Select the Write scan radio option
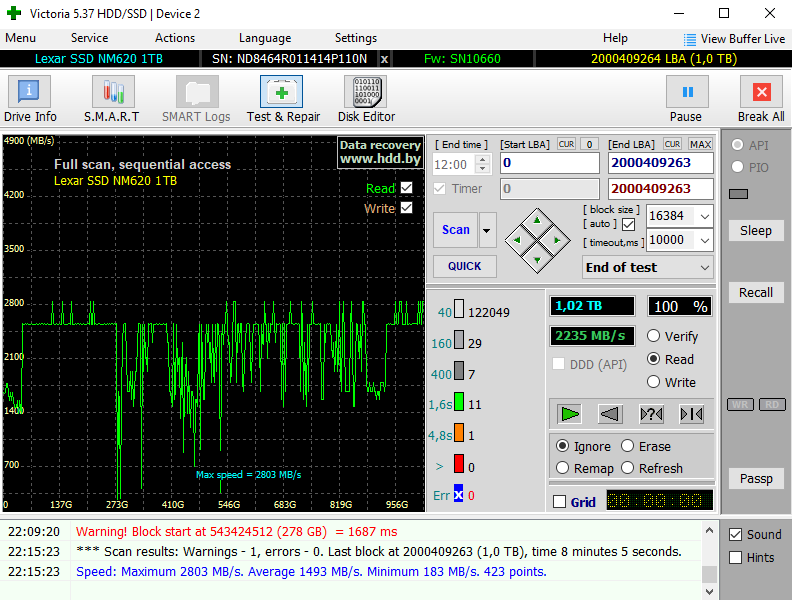 point(654,382)
